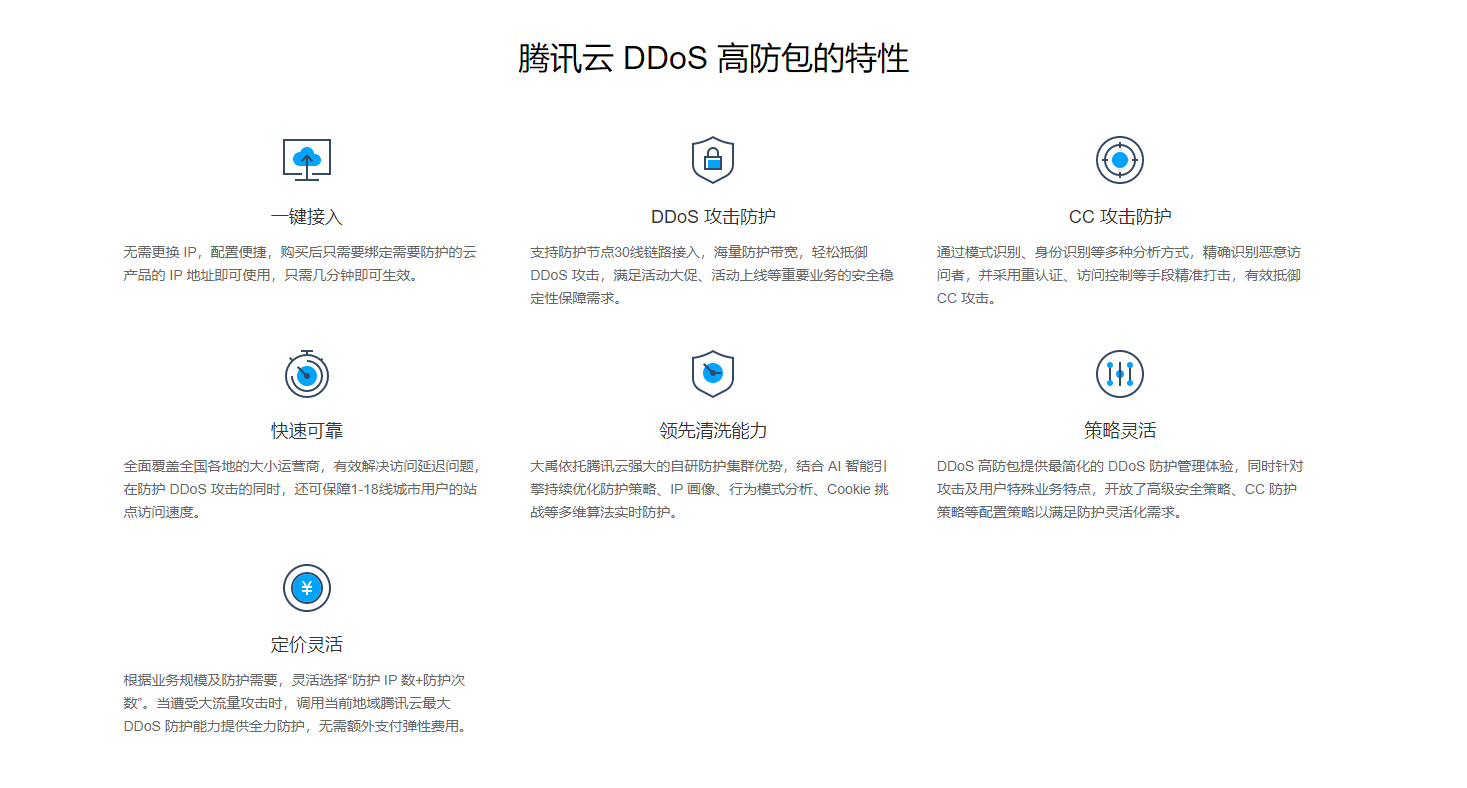Select the DDoS 攻击防护 feature heading
Viewport: 1467px width, 788px height.
coord(713,217)
